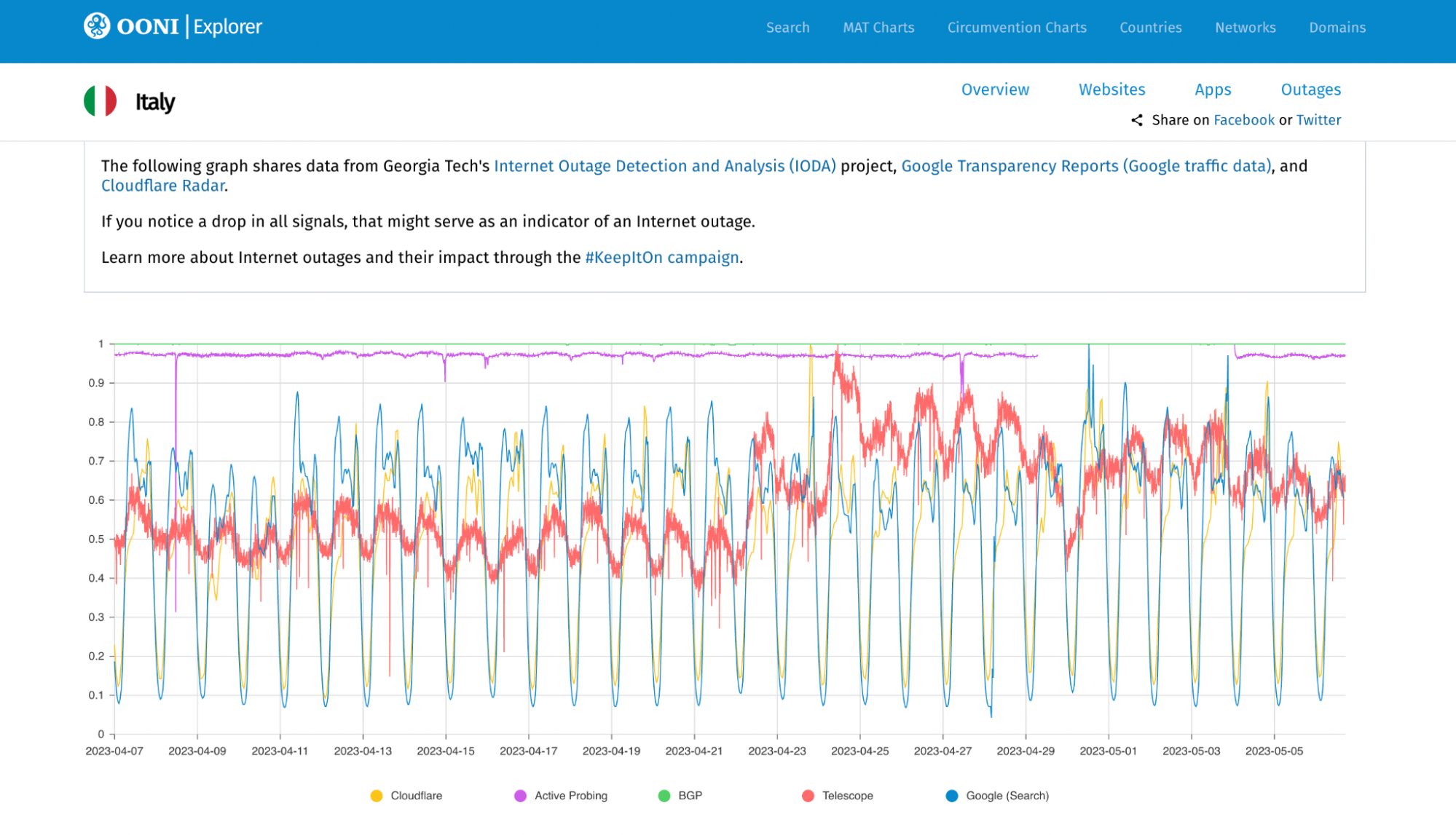The width and height of the screenshot is (1456, 835).
Task: Open the Cloudflare Radar link
Action: [163, 186]
